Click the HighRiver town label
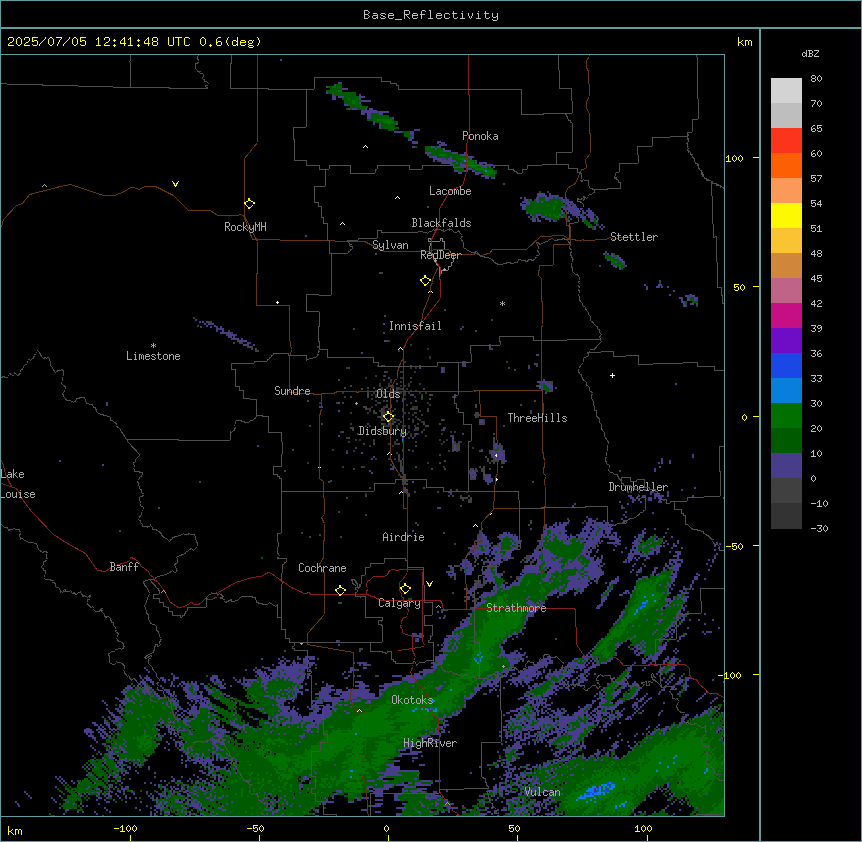862x842 pixels. 430,743
